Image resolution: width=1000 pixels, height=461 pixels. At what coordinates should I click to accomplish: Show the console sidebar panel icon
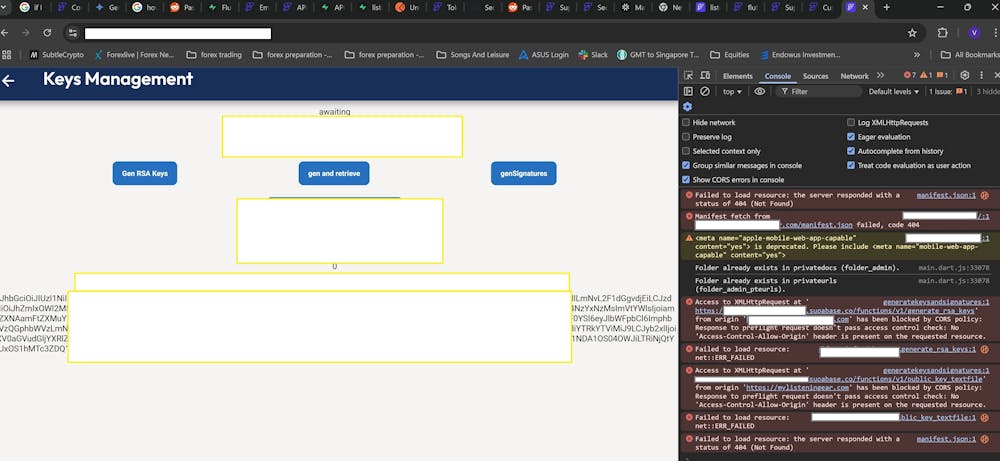[689, 91]
